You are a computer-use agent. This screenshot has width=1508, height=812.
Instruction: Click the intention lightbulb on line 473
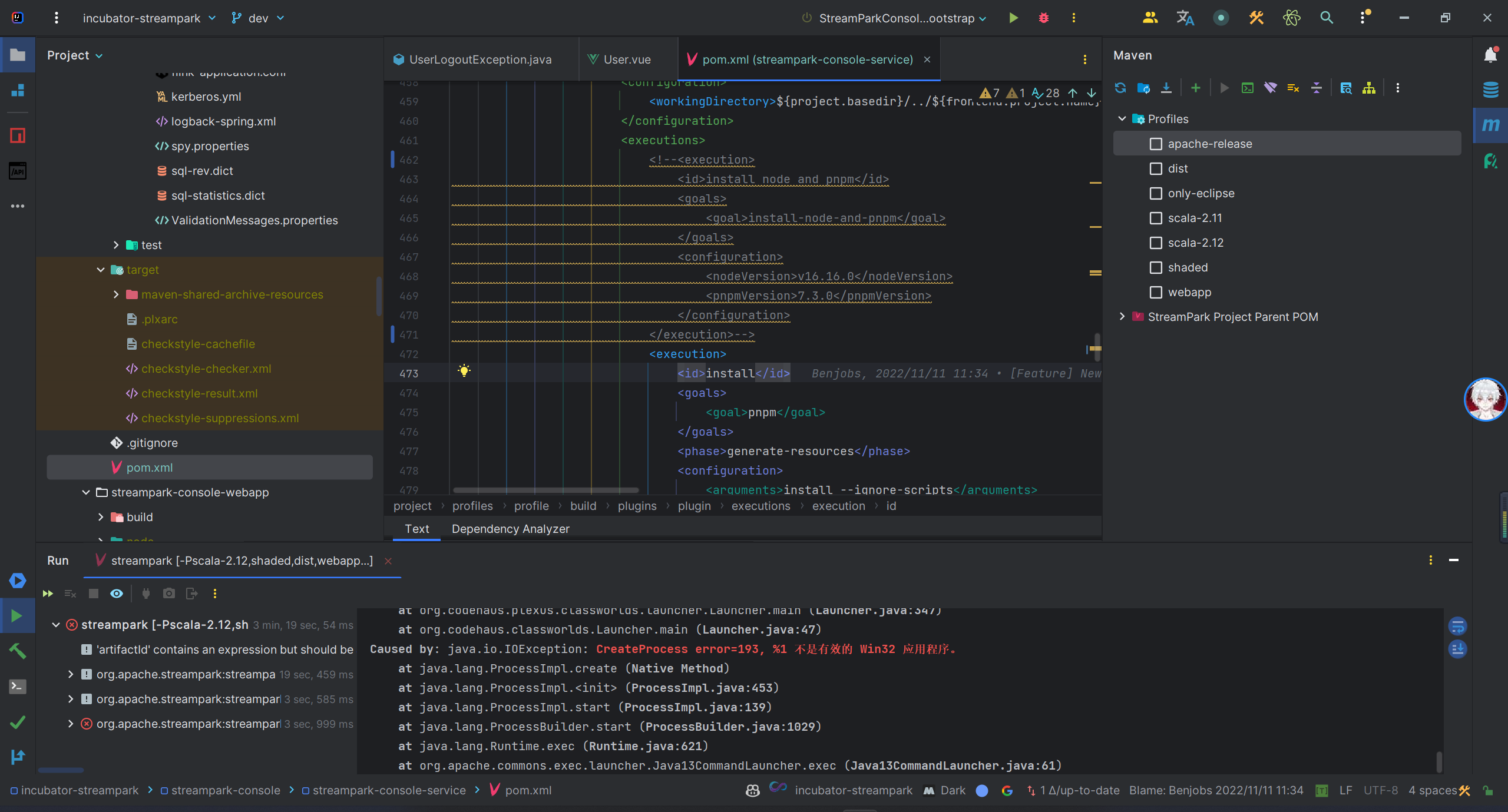(x=464, y=372)
